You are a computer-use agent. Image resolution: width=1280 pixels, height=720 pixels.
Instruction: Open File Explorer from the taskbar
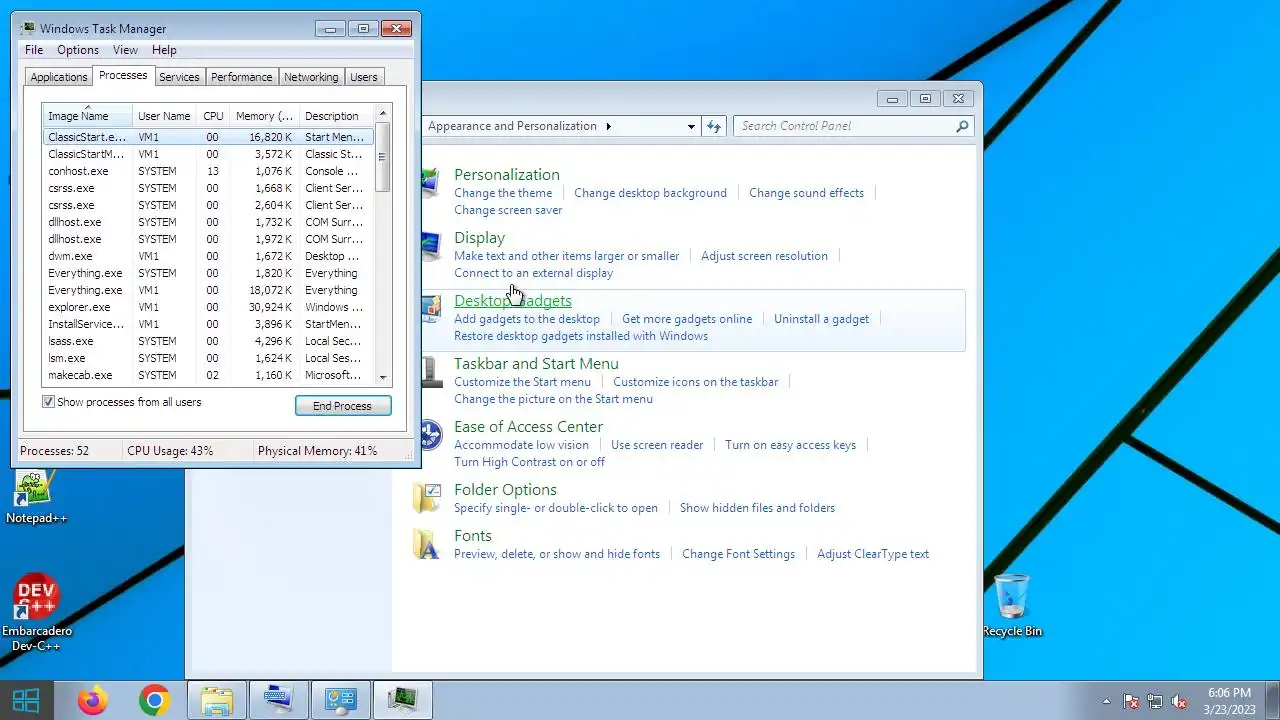(216, 701)
